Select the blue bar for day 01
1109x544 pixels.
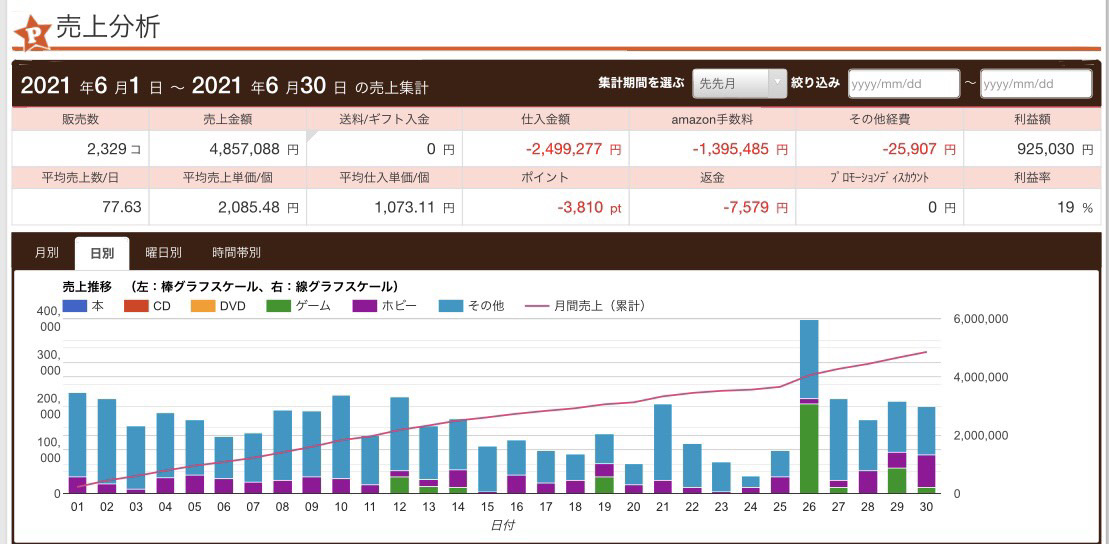point(77,434)
